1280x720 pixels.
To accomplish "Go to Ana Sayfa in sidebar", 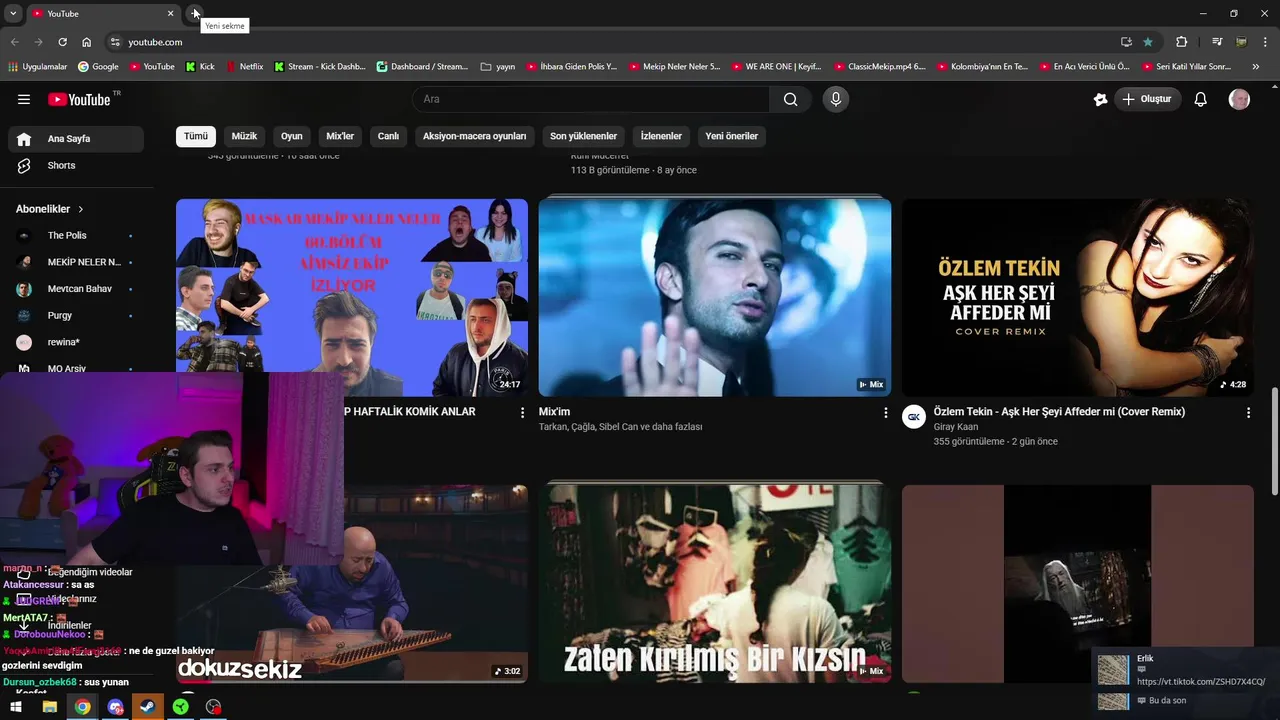I will coord(76,139).
